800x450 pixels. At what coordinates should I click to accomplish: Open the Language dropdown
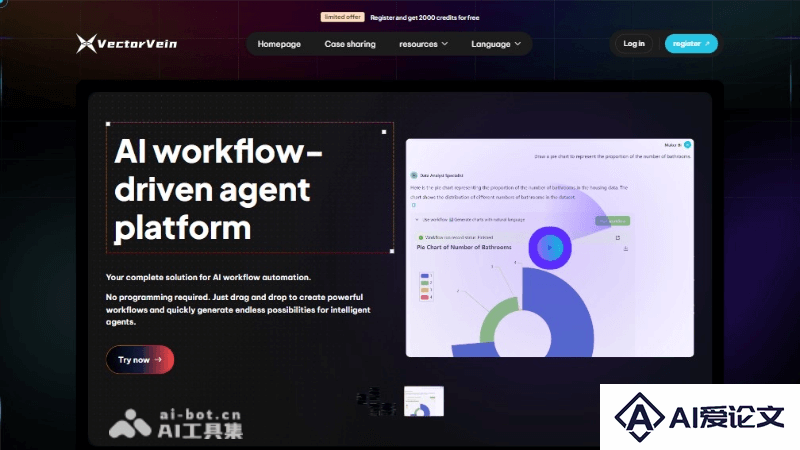[496, 44]
